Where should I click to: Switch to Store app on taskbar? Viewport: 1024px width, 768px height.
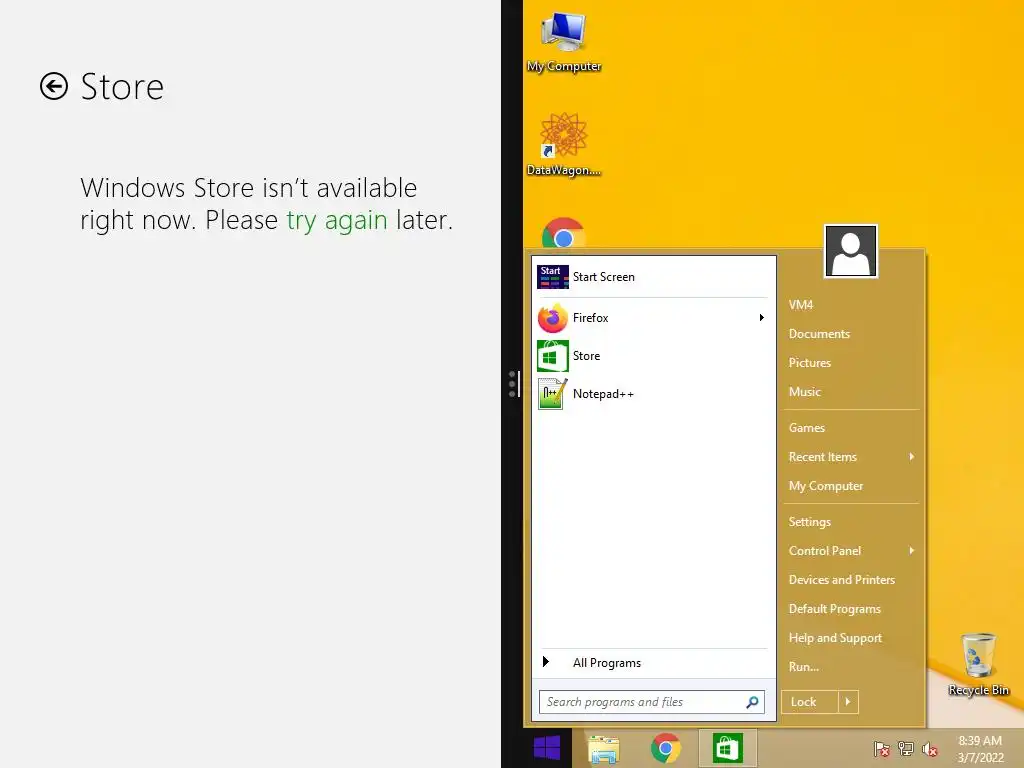click(728, 748)
